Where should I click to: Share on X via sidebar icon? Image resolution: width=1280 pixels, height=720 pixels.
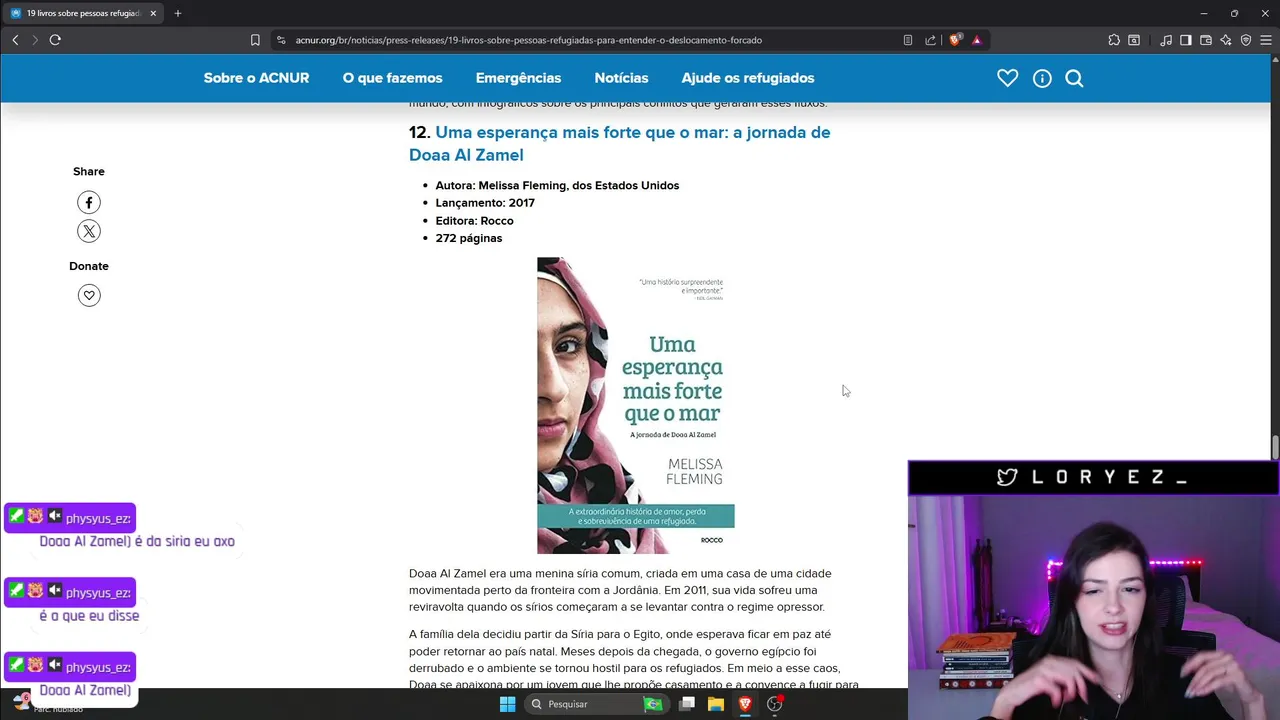click(x=89, y=232)
